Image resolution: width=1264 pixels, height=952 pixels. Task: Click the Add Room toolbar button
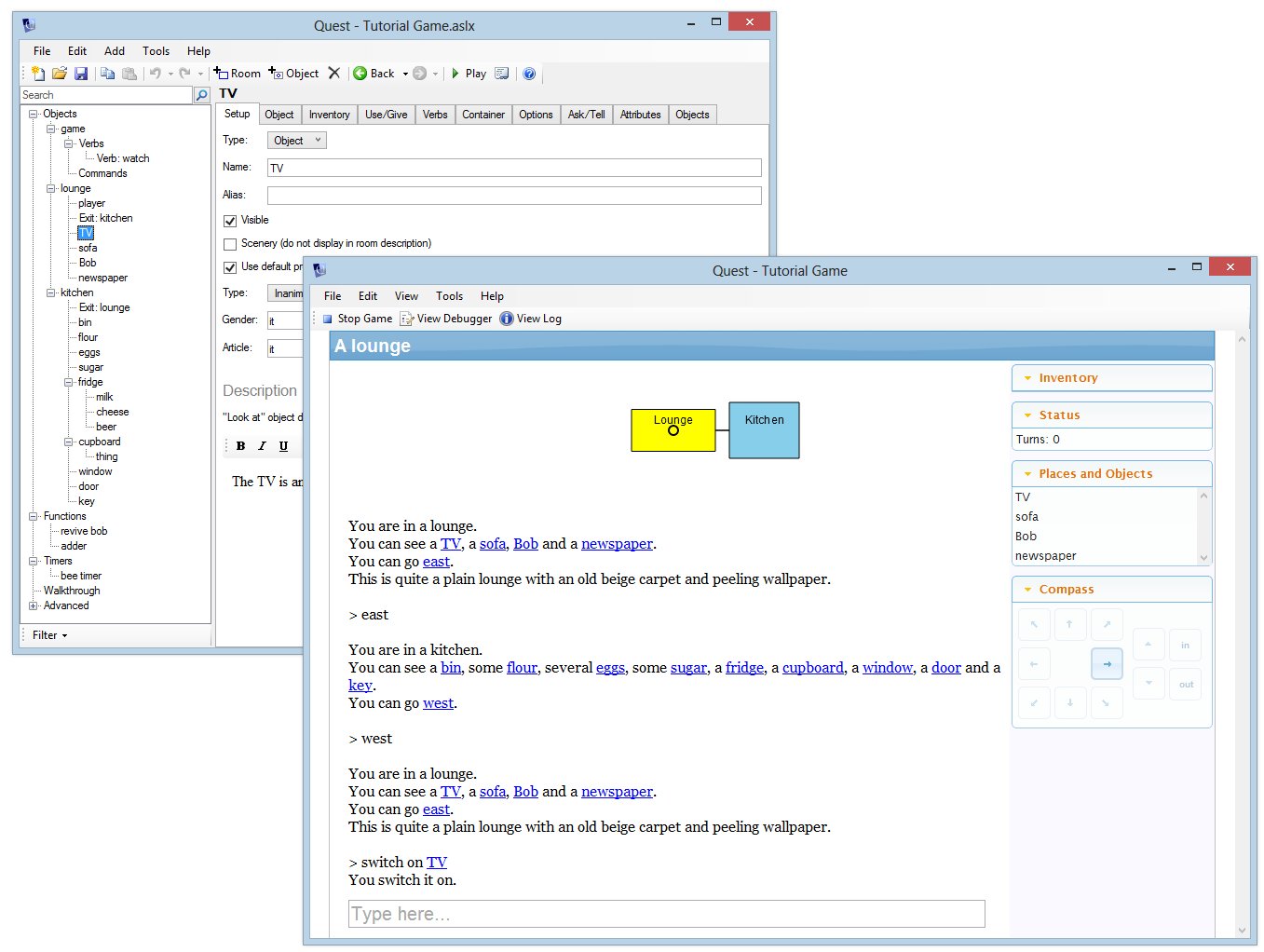coord(238,74)
